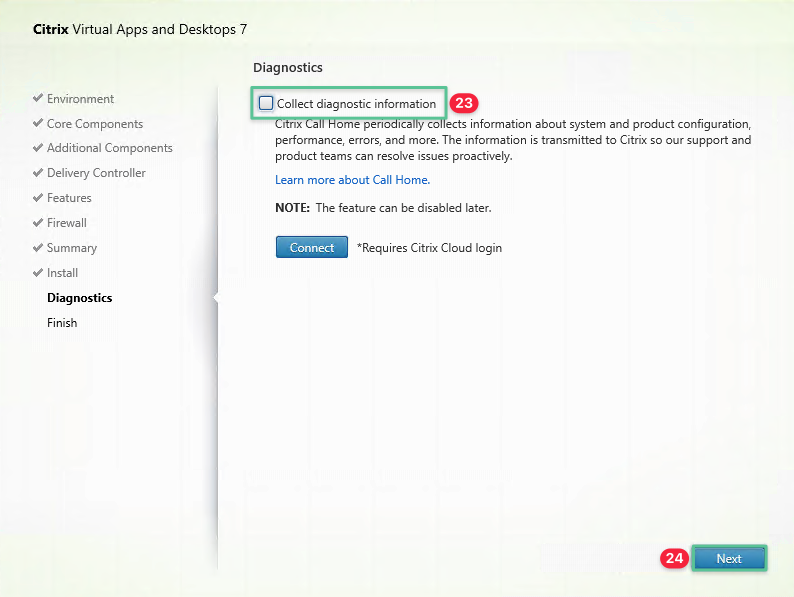Click the checkmark icon beside Delivery Controller
Viewport: 794px width, 597px height.
37,172
